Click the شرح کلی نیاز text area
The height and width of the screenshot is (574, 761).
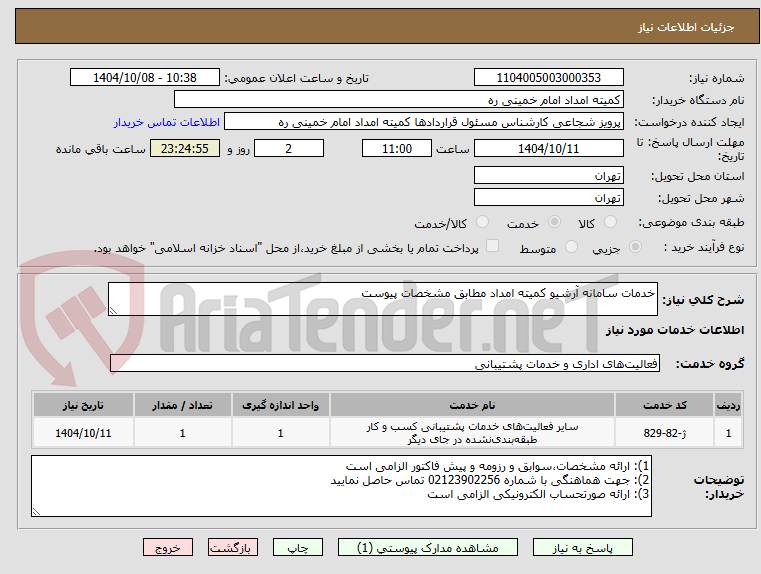(x=383, y=299)
